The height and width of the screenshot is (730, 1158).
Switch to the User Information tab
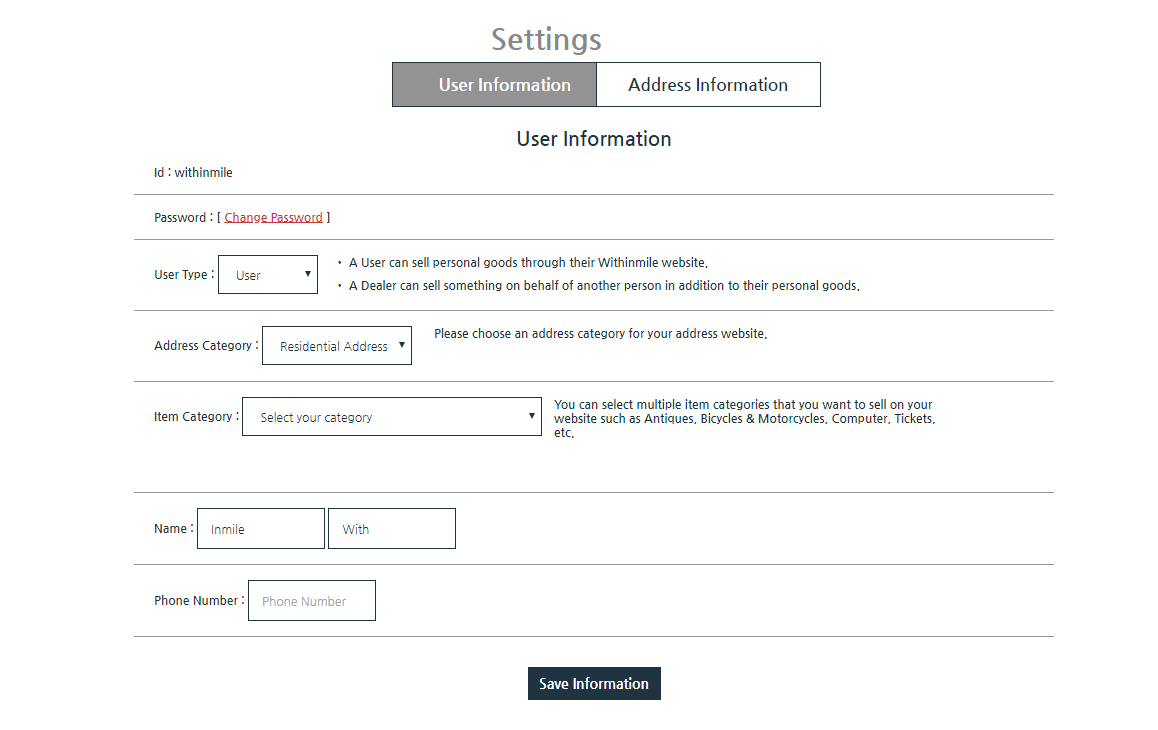[494, 85]
